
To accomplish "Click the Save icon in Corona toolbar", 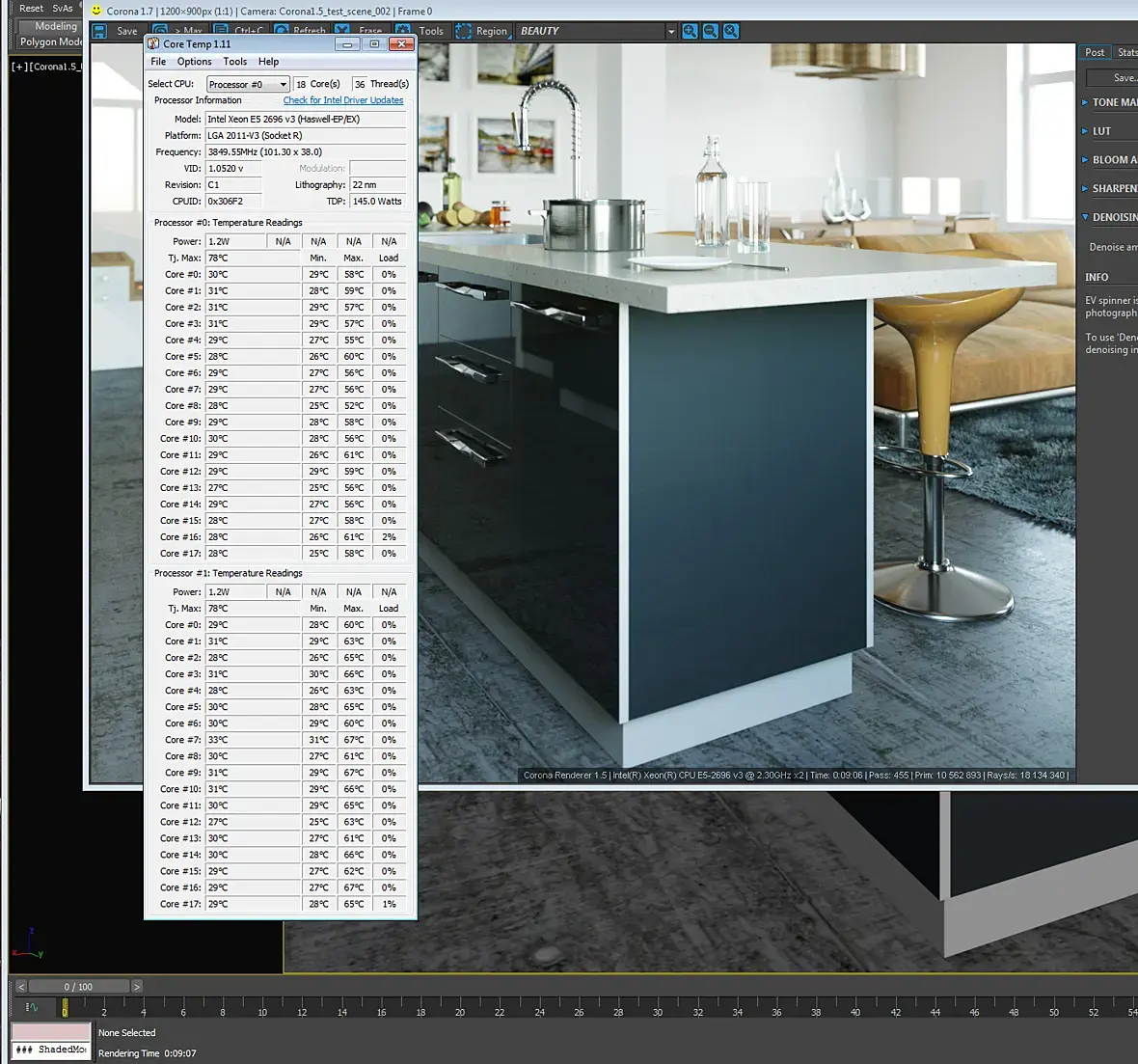I will (x=99, y=31).
